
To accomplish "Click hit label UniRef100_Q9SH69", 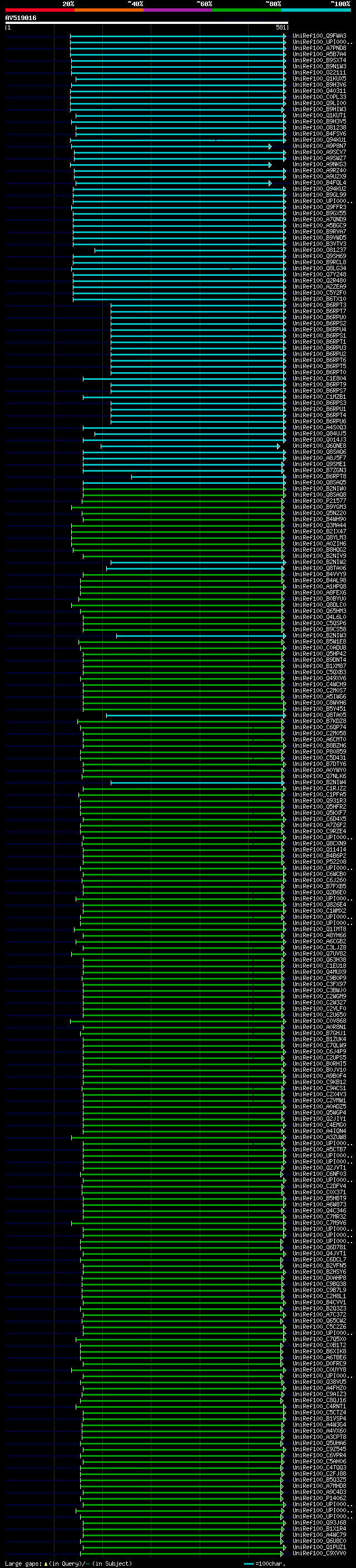I will pos(319,256).
